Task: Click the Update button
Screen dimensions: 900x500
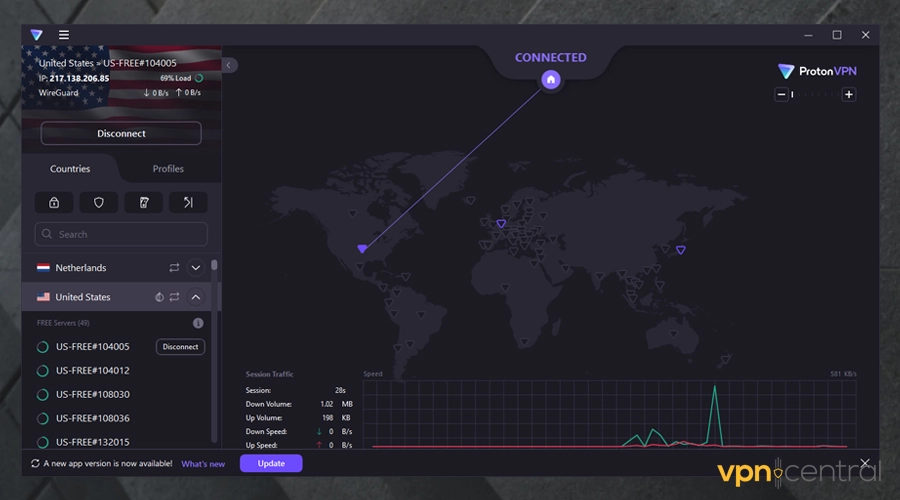Action: pos(271,463)
